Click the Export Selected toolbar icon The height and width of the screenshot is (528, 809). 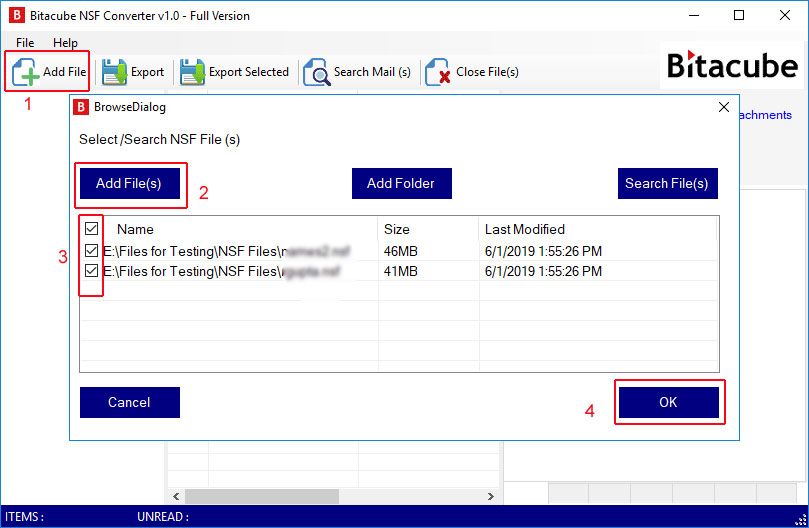(x=234, y=72)
